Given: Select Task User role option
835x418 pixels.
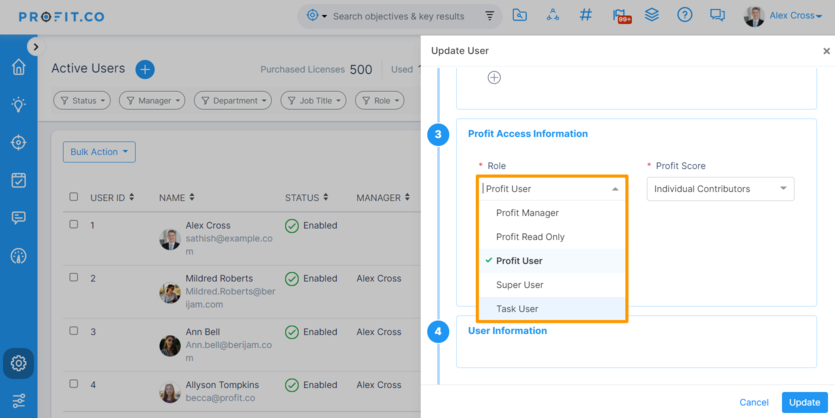Looking at the screenshot, I should coord(552,309).
